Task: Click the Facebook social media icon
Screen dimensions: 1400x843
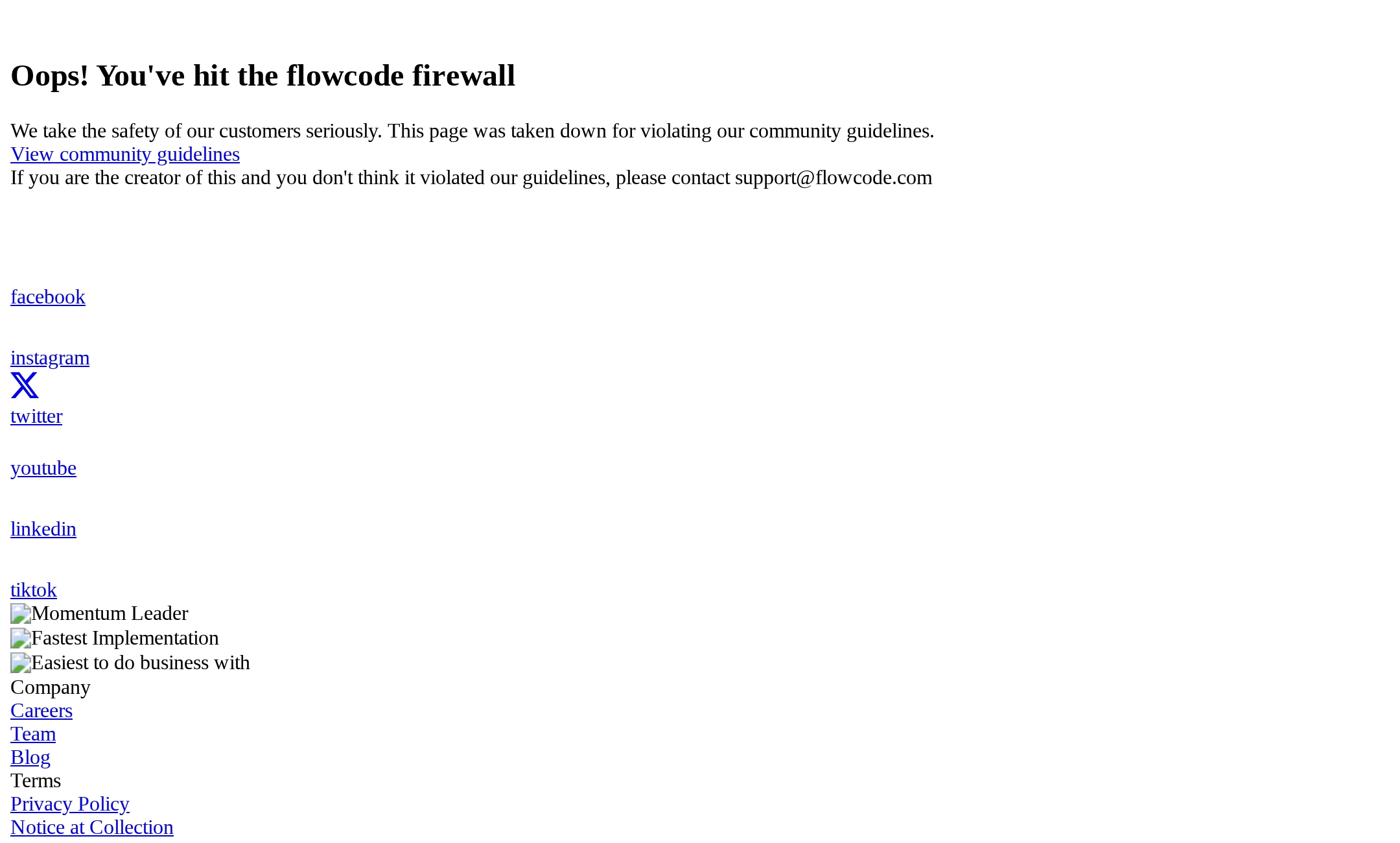Action: (x=48, y=296)
